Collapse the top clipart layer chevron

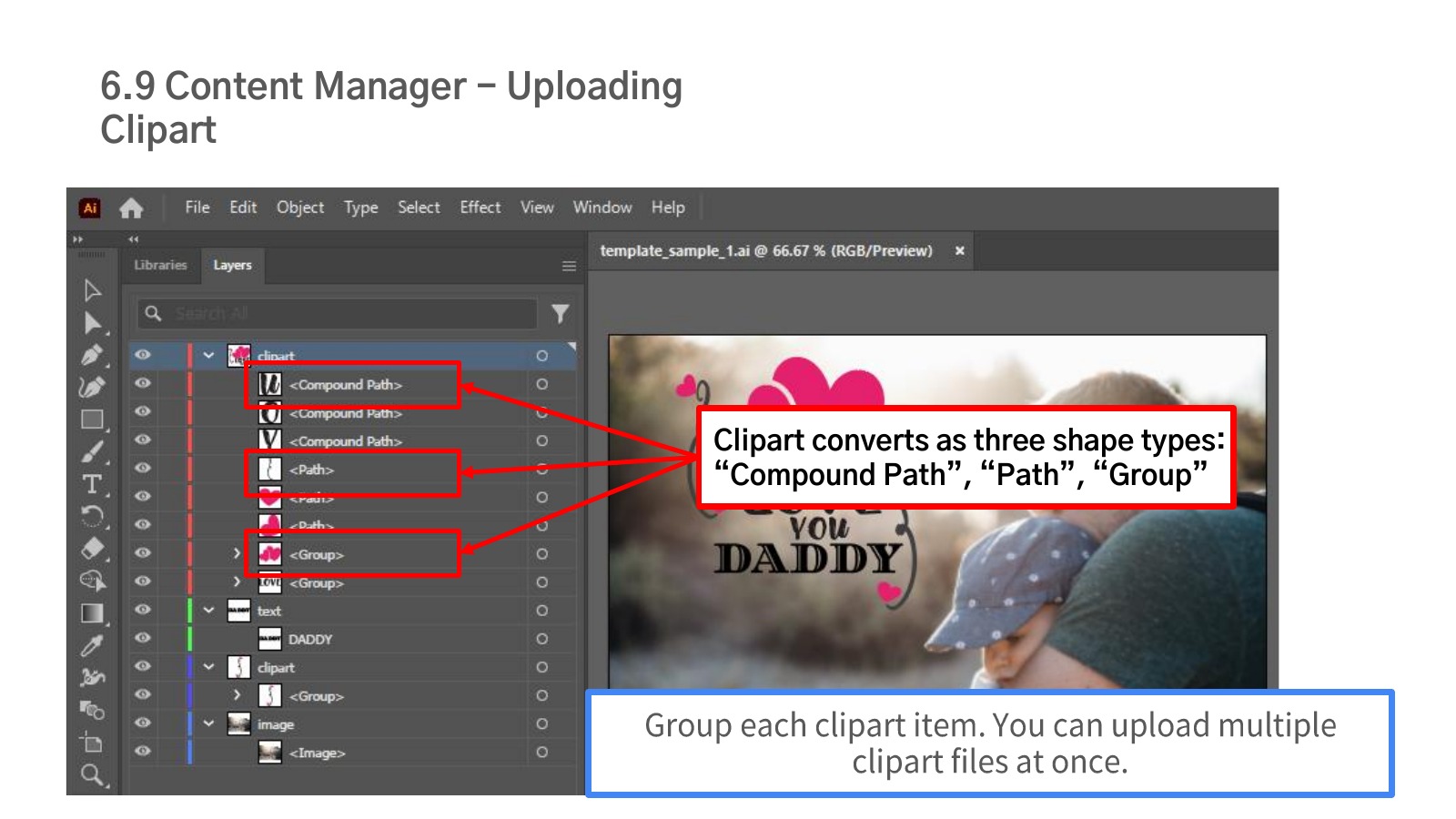click(208, 356)
